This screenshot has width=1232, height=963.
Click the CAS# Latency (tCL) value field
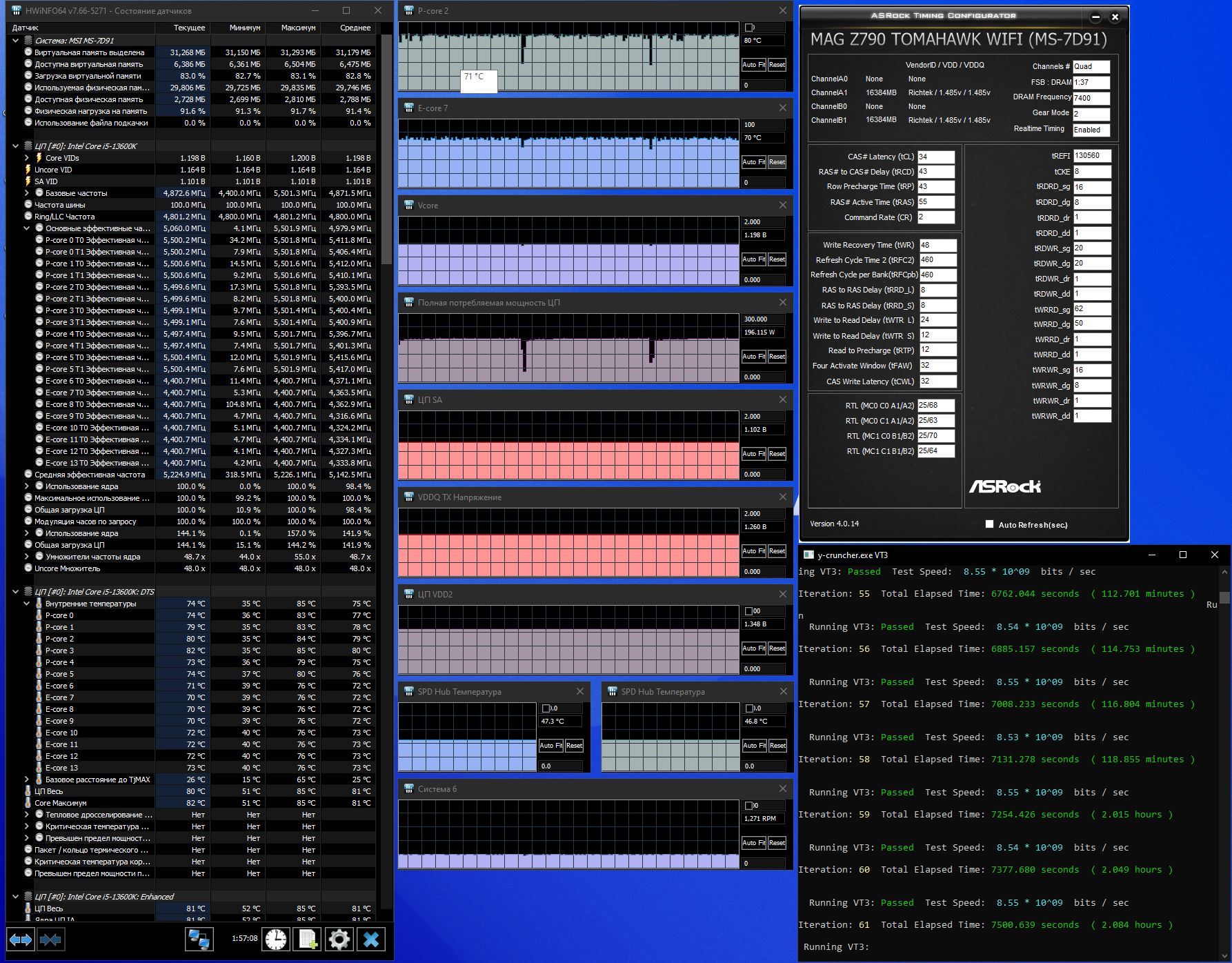[936, 157]
